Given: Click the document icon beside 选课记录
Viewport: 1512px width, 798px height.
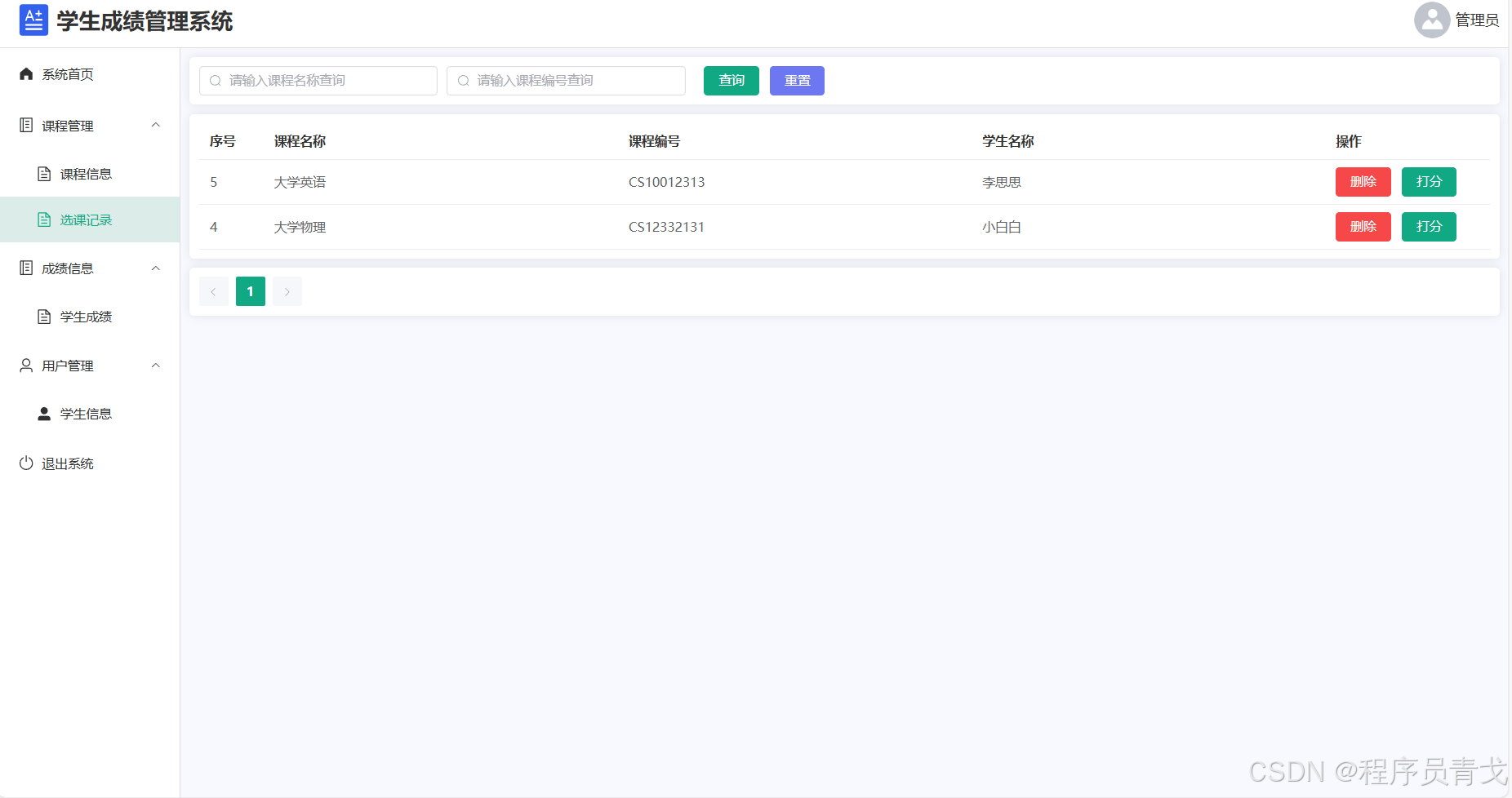Looking at the screenshot, I should coord(44,219).
